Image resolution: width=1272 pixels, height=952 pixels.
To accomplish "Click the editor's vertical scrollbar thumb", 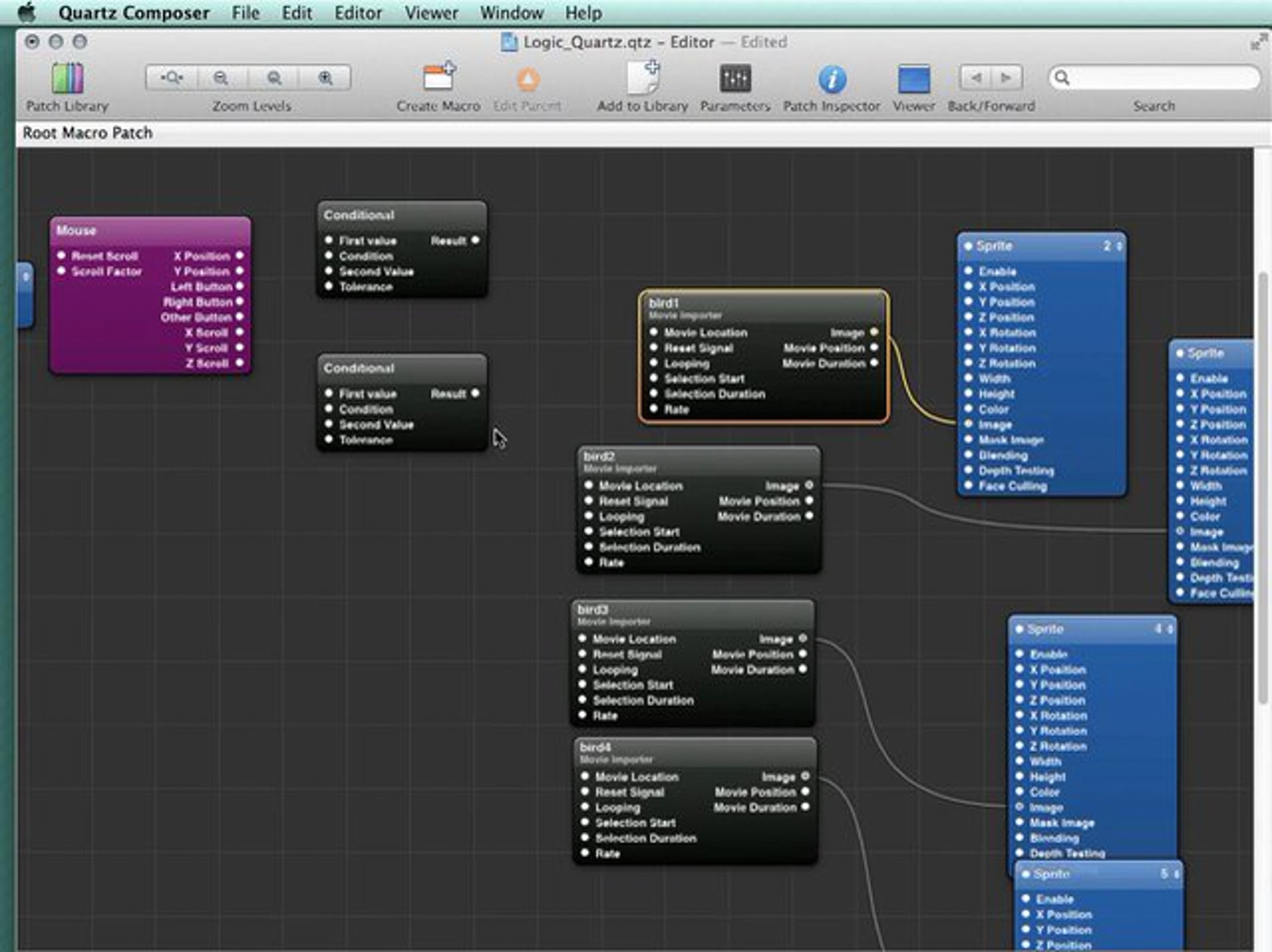I will (x=1264, y=489).
